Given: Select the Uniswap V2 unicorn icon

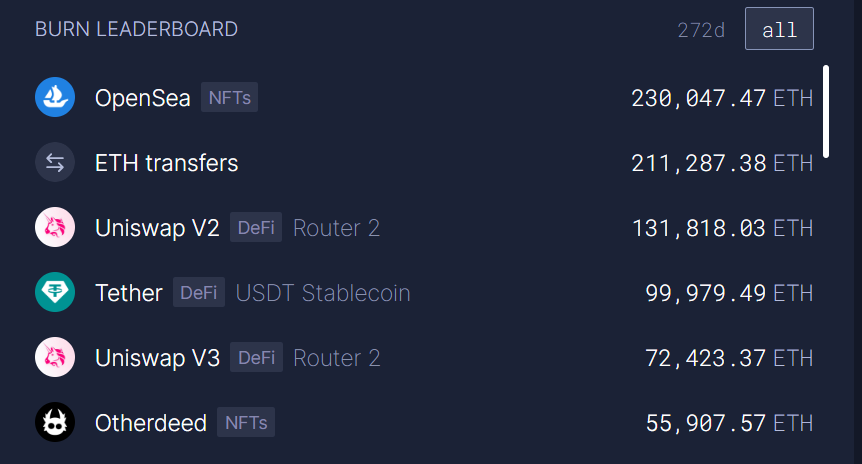Looking at the screenshot, I should pos(55,227).
